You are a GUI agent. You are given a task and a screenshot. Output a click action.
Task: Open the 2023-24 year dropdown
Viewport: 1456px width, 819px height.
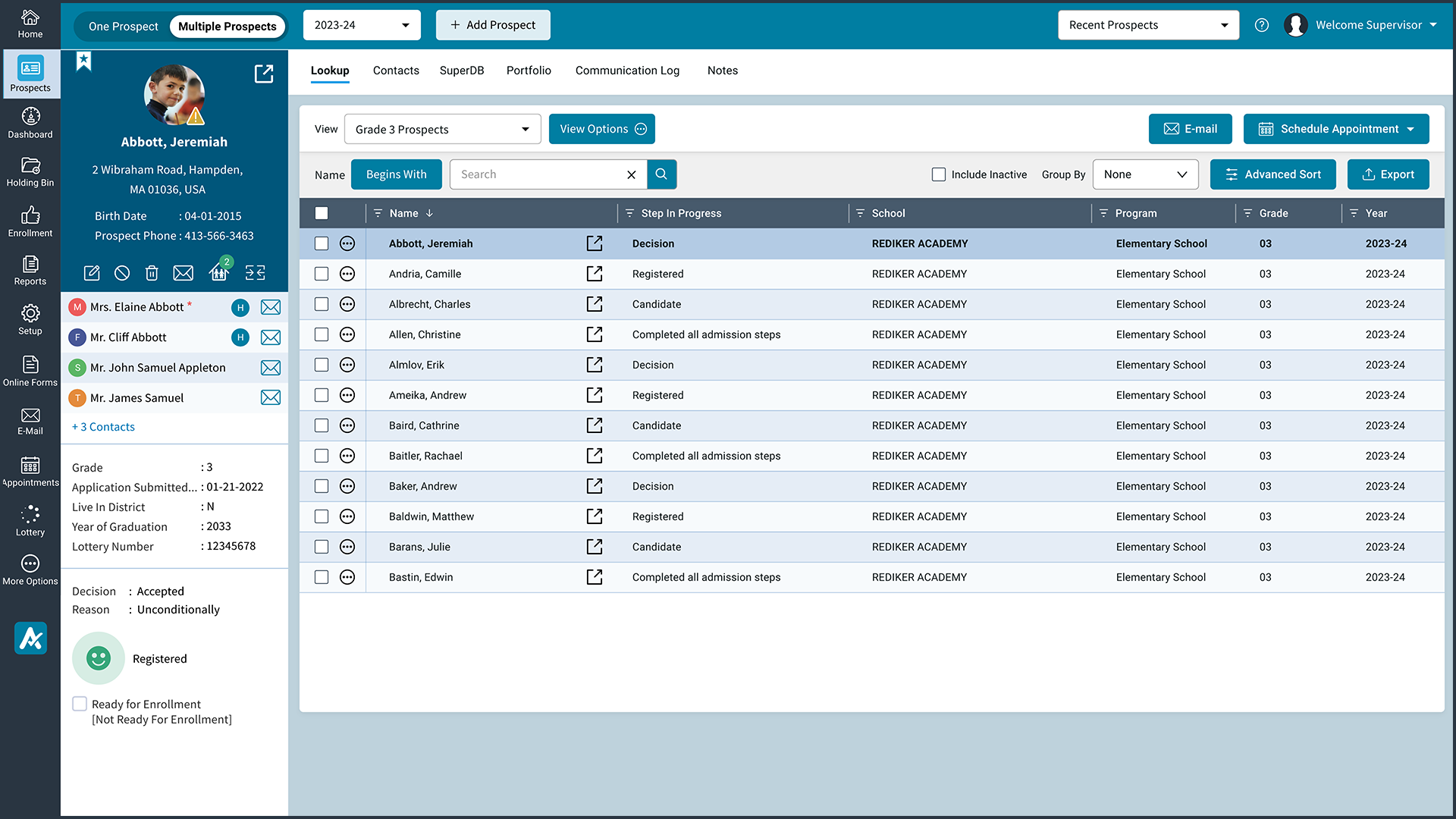pos(362,25)
